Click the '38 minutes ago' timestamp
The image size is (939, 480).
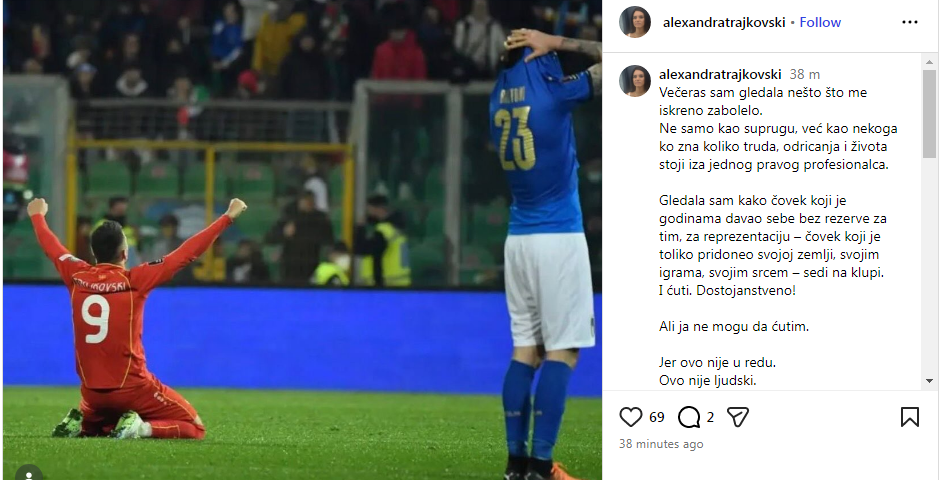[x=661, y=444]
